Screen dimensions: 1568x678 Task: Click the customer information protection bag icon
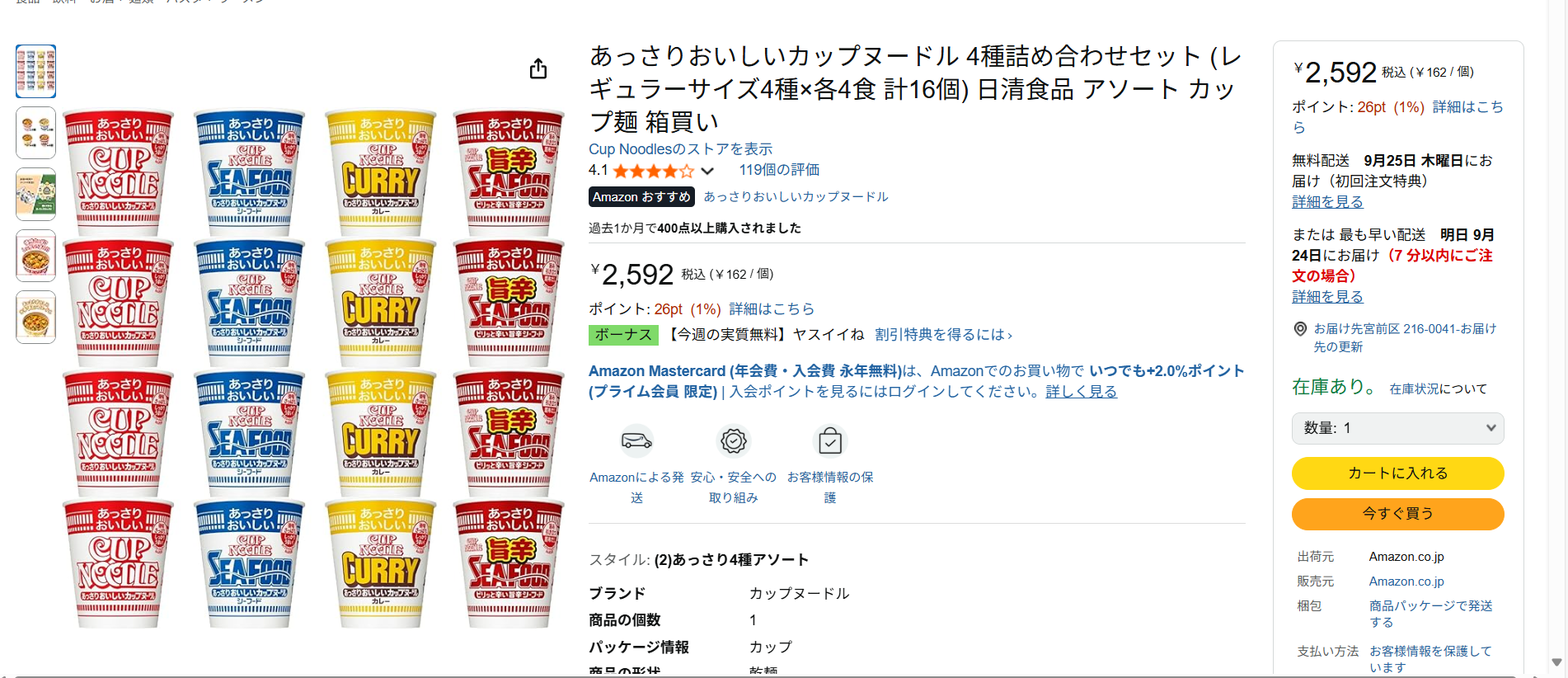[x=830, y=441]
